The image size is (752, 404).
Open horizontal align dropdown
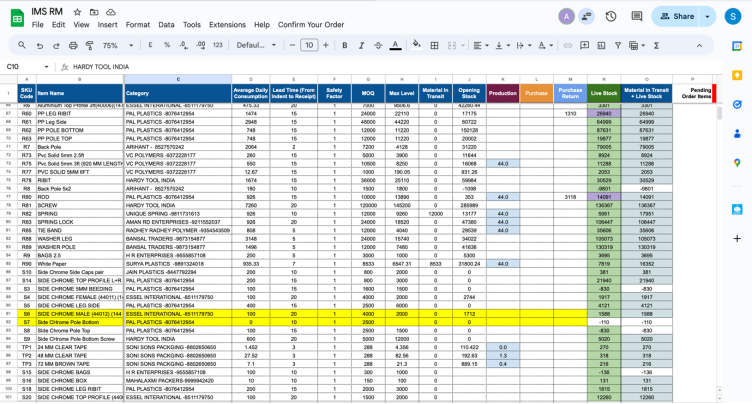[481, 46]
